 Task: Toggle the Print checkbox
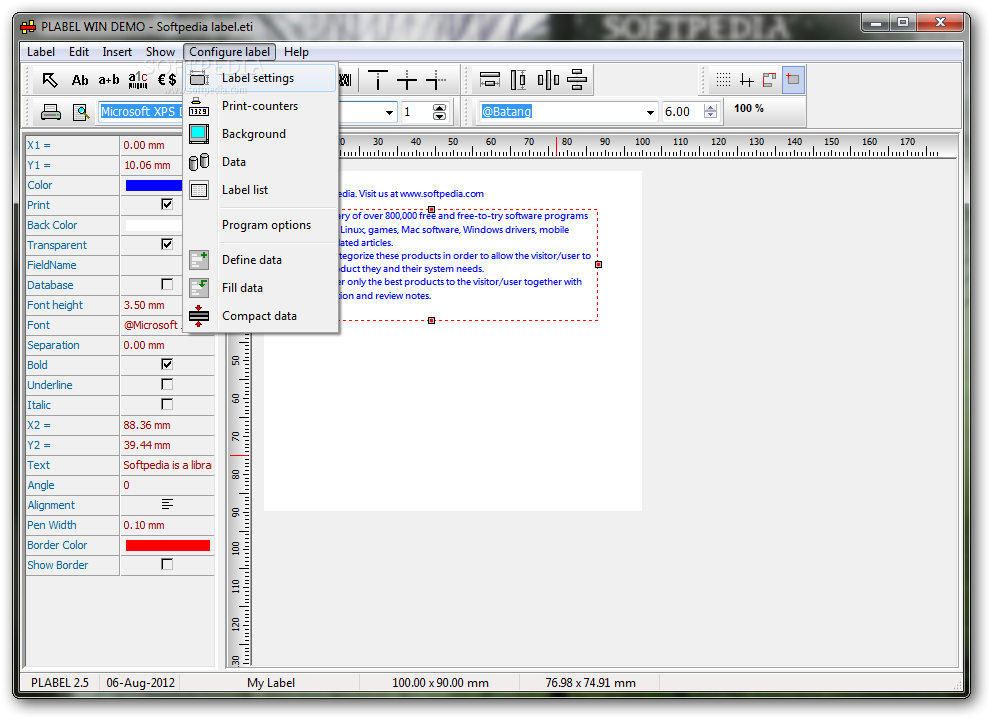tap(167, 204)
